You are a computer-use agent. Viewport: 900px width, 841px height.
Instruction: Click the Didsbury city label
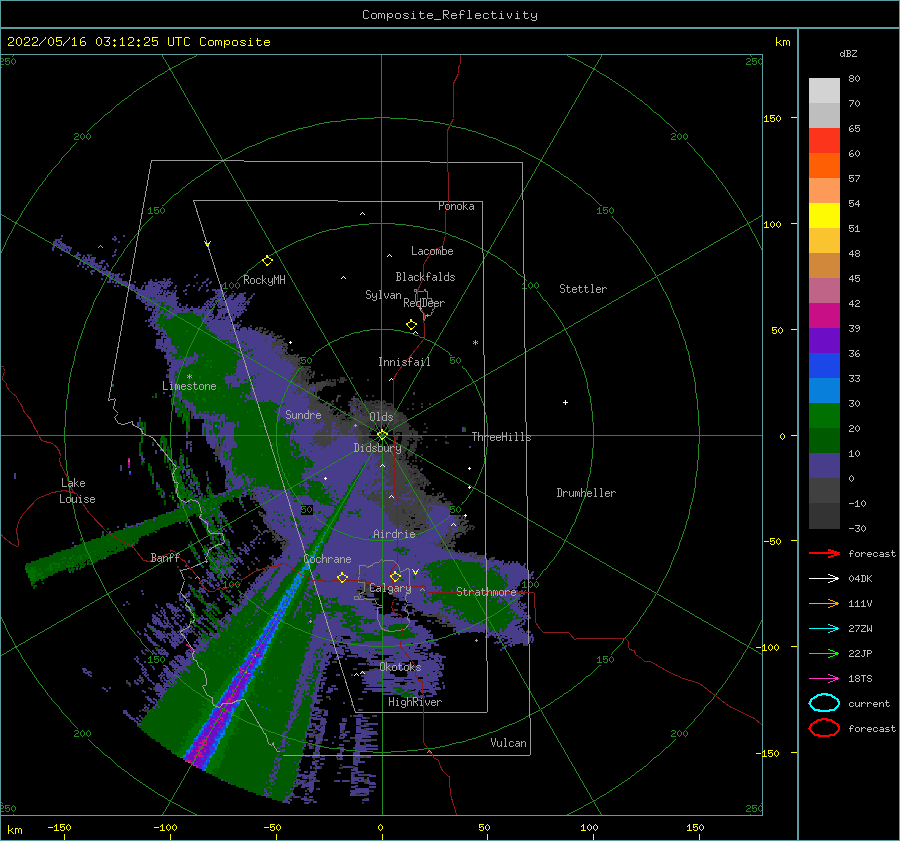(378, 448)
